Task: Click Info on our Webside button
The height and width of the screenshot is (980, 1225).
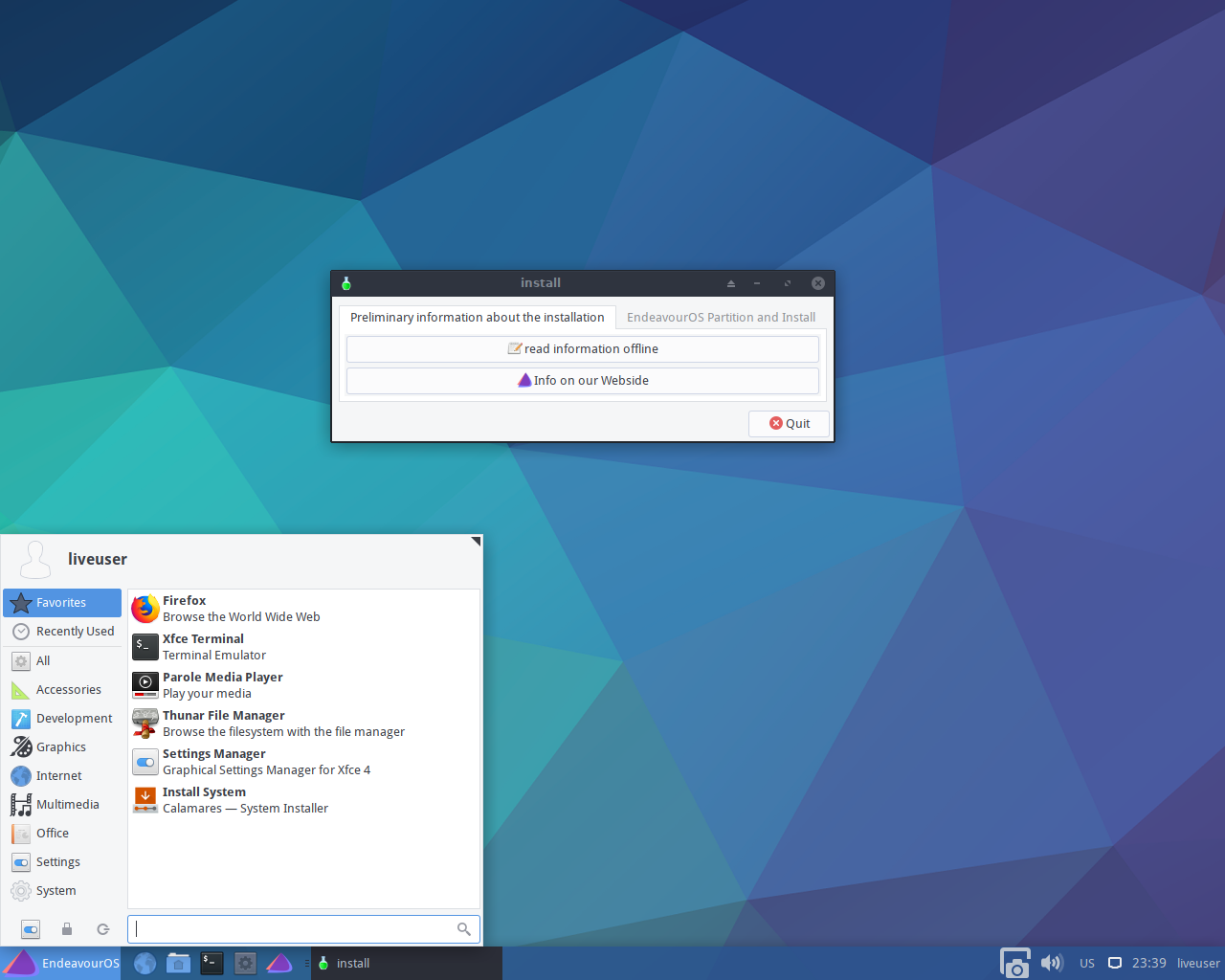Action: [583, 381]
